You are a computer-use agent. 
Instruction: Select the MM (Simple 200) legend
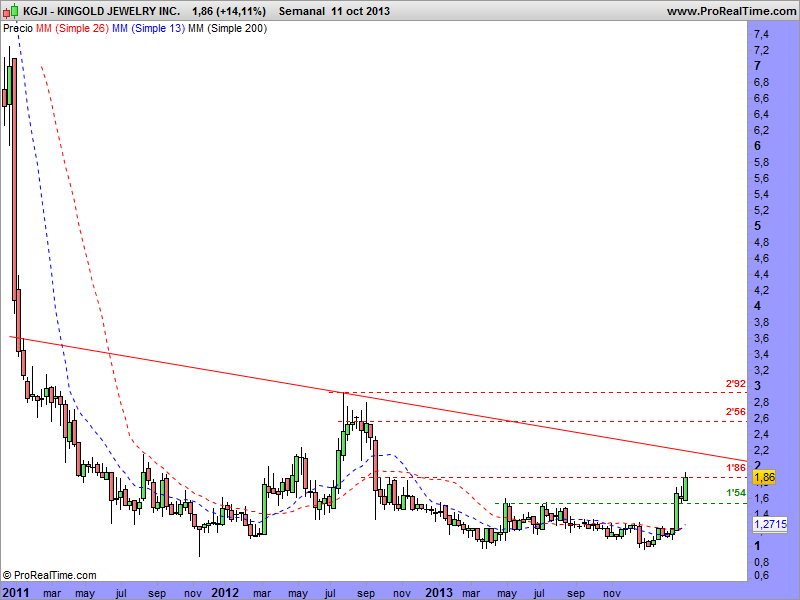[228, 29]
